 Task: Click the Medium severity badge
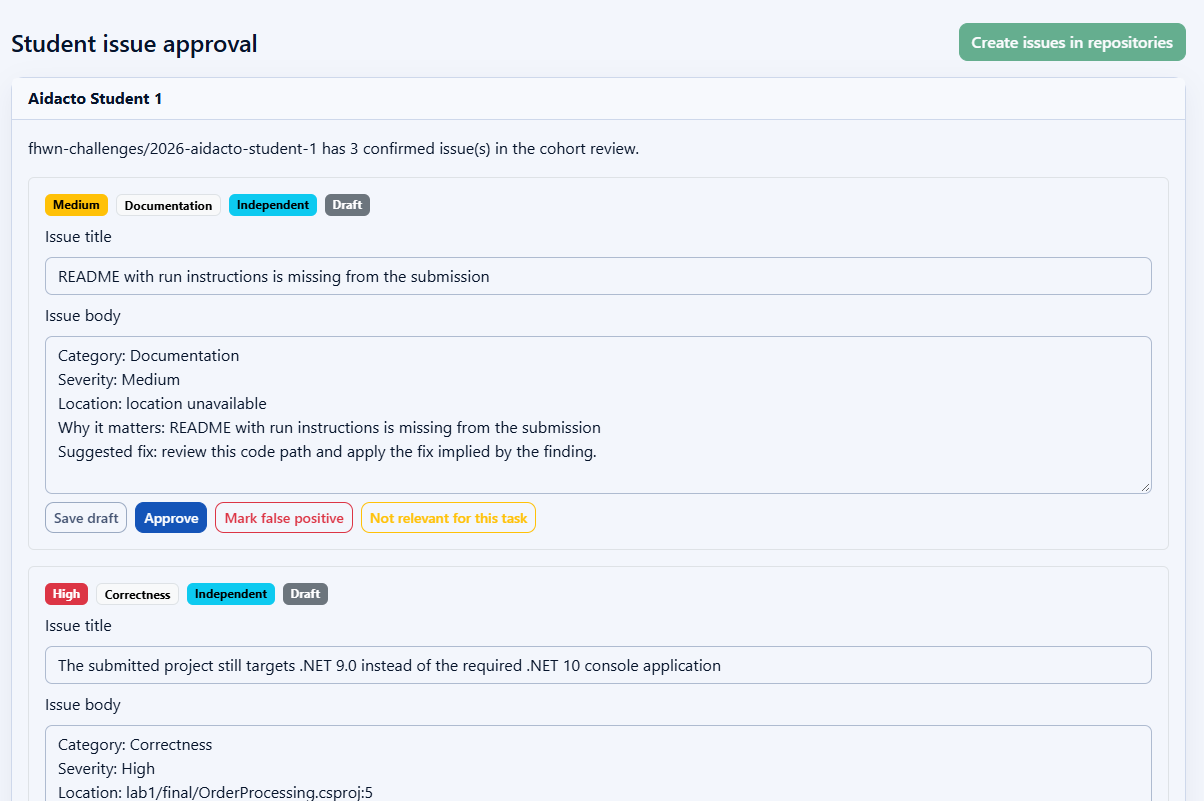point(76,205)
